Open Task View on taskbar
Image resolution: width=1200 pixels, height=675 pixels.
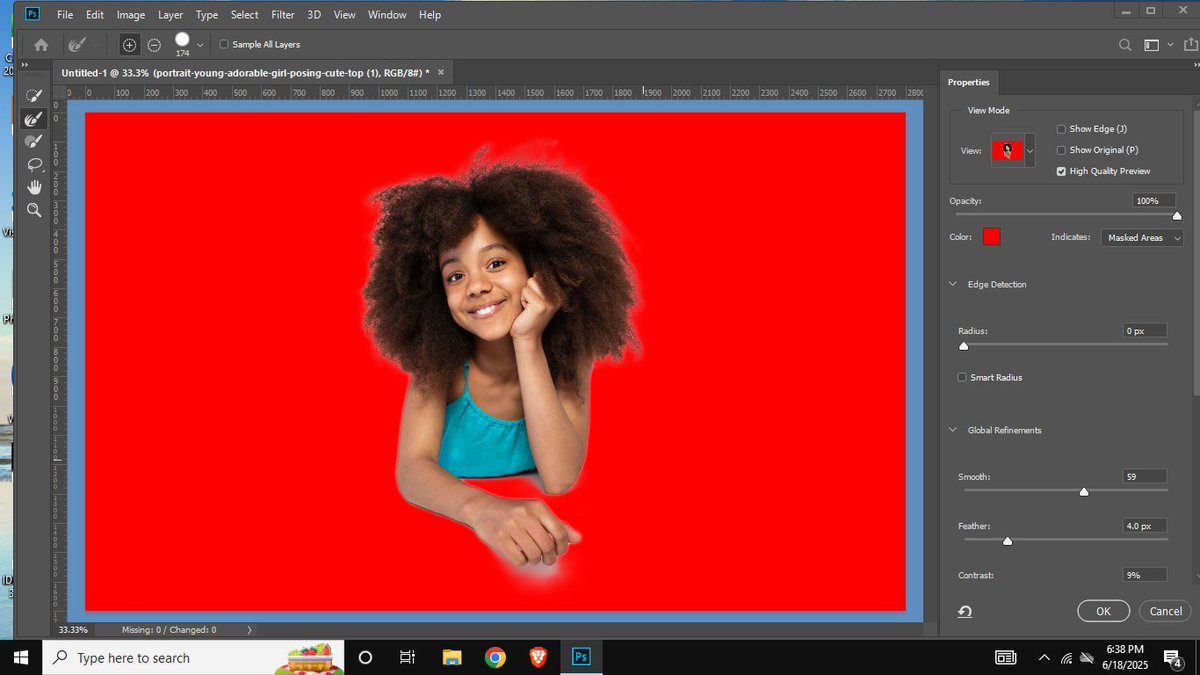pyautogui.click(x=407, y=657)
